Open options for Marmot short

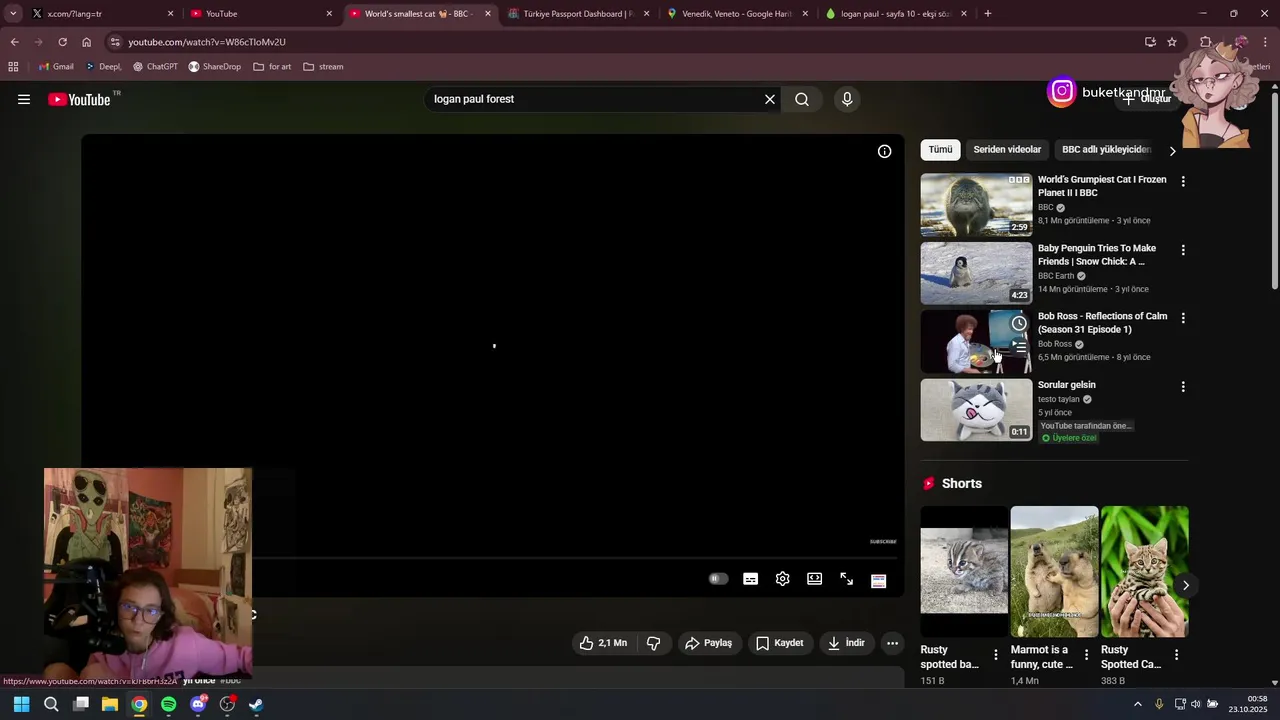[x=1086, y=655]
